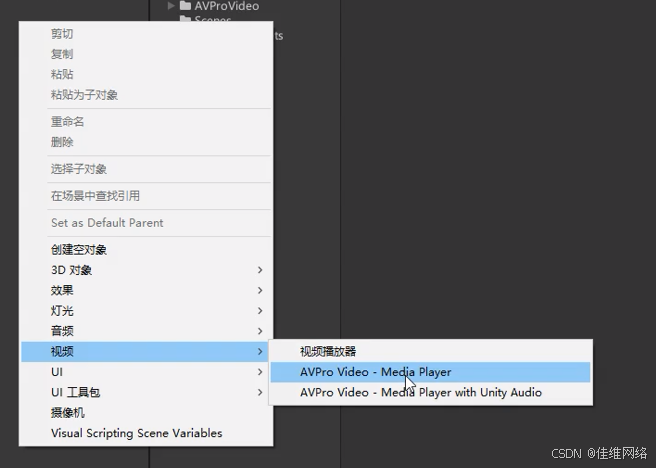
Task: Click the 删除 menu entry
Action: pyautogui.click(x=146, y=142)
